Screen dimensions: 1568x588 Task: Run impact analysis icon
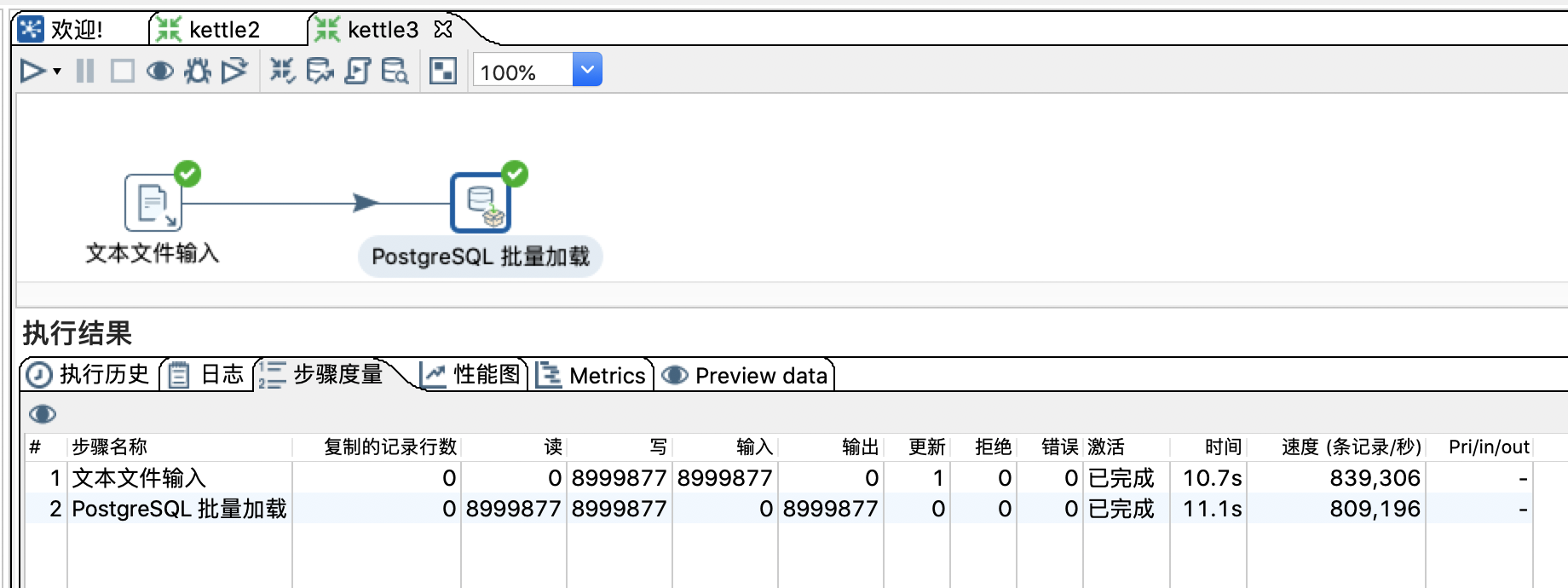[x=320, y=71]
